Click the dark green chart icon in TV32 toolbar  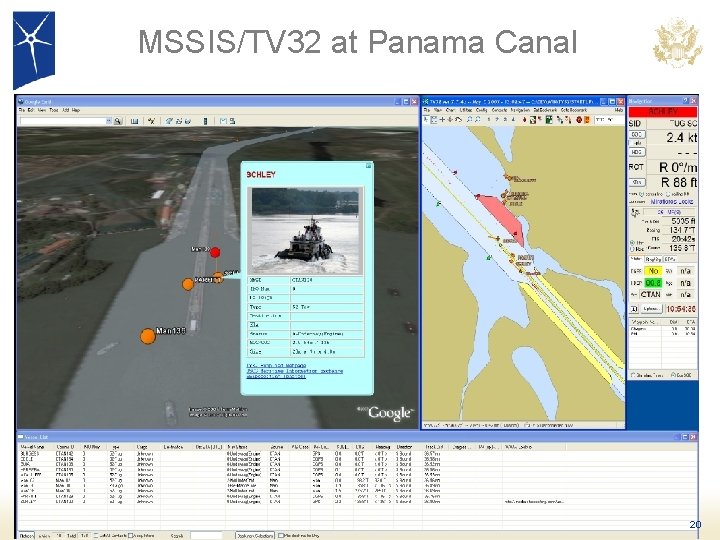coord(549,119)
